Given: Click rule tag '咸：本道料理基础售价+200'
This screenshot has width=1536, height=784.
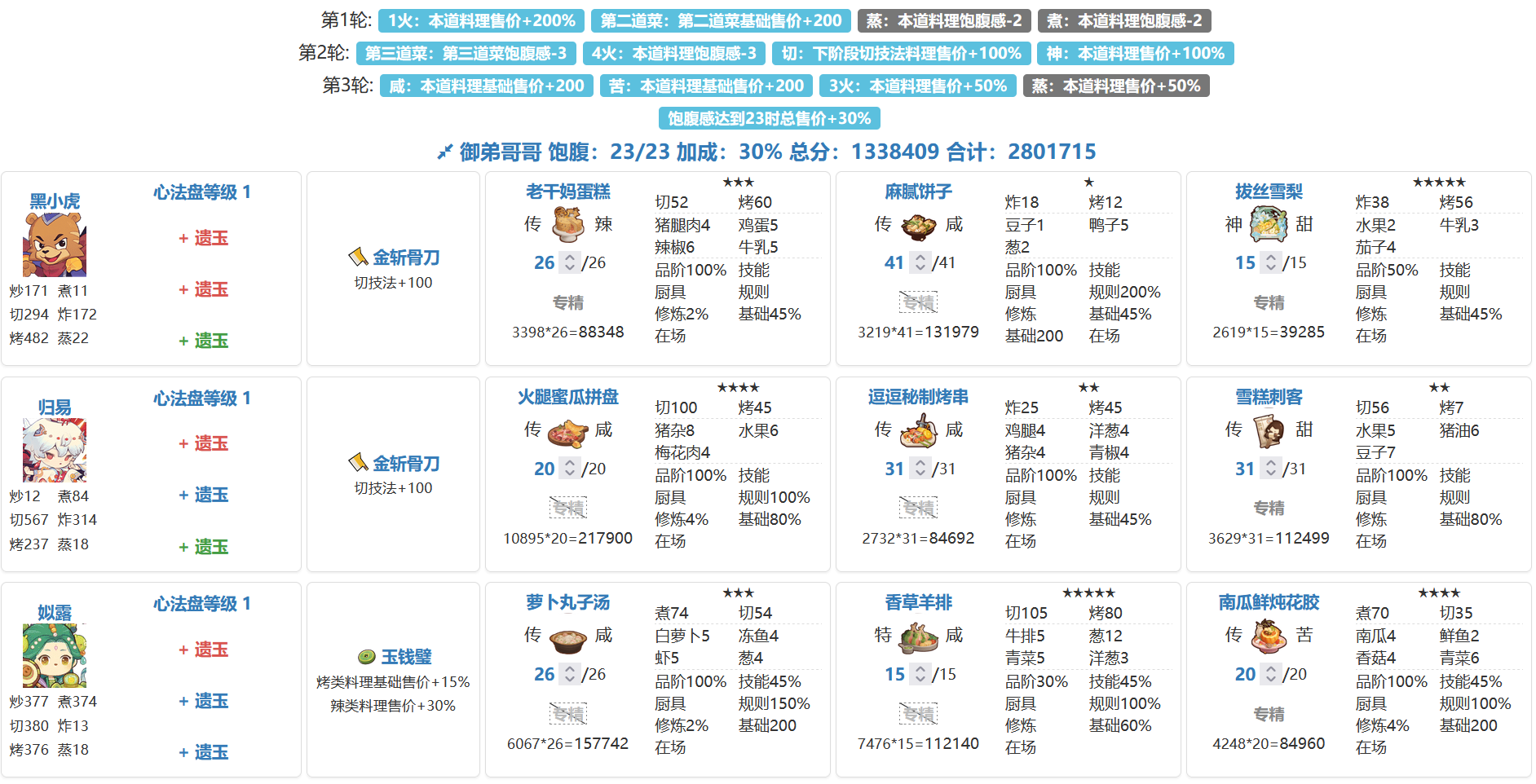Looking at the screenshot, I should tap(487, 86).
